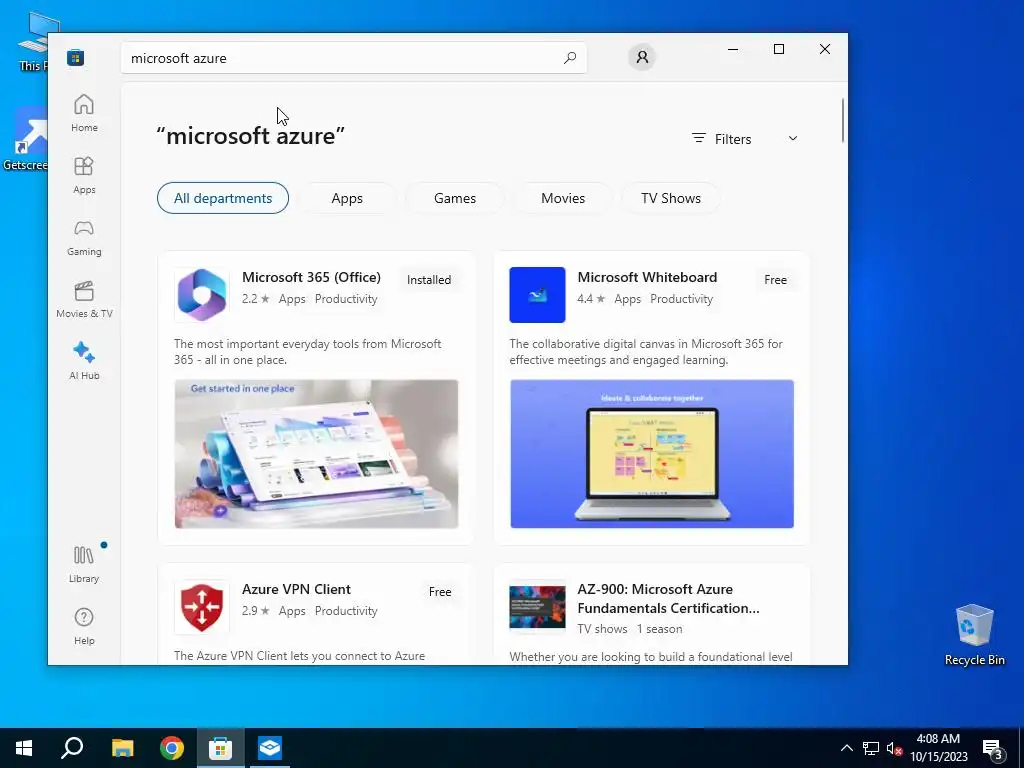Show hidden system tray icons

846,748
